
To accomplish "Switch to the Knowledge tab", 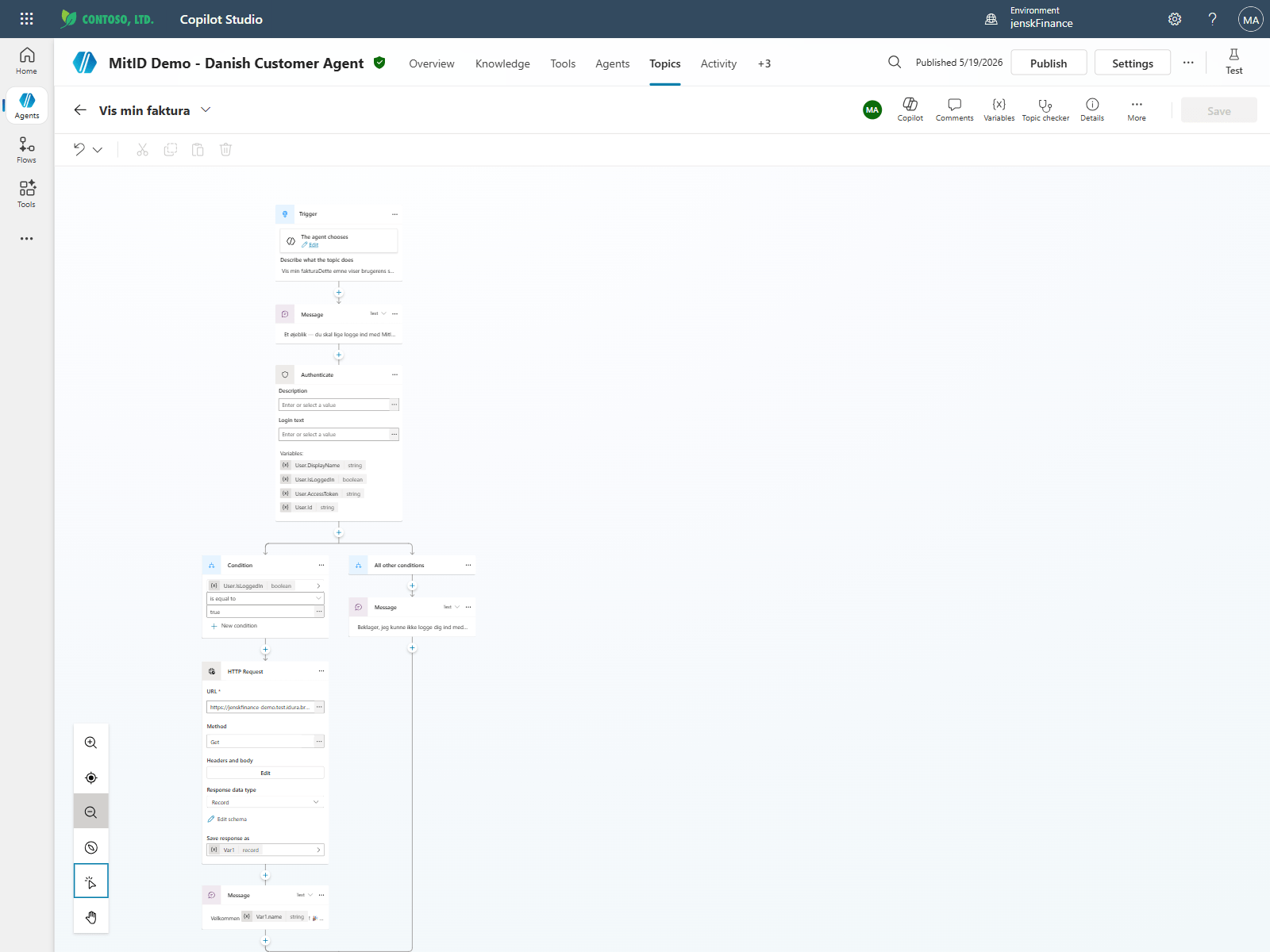I will 502,63.
